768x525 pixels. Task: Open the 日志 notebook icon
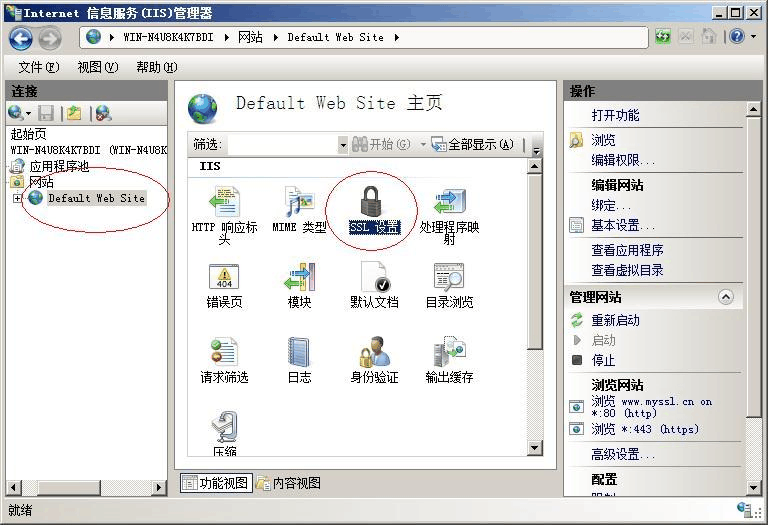299,352
